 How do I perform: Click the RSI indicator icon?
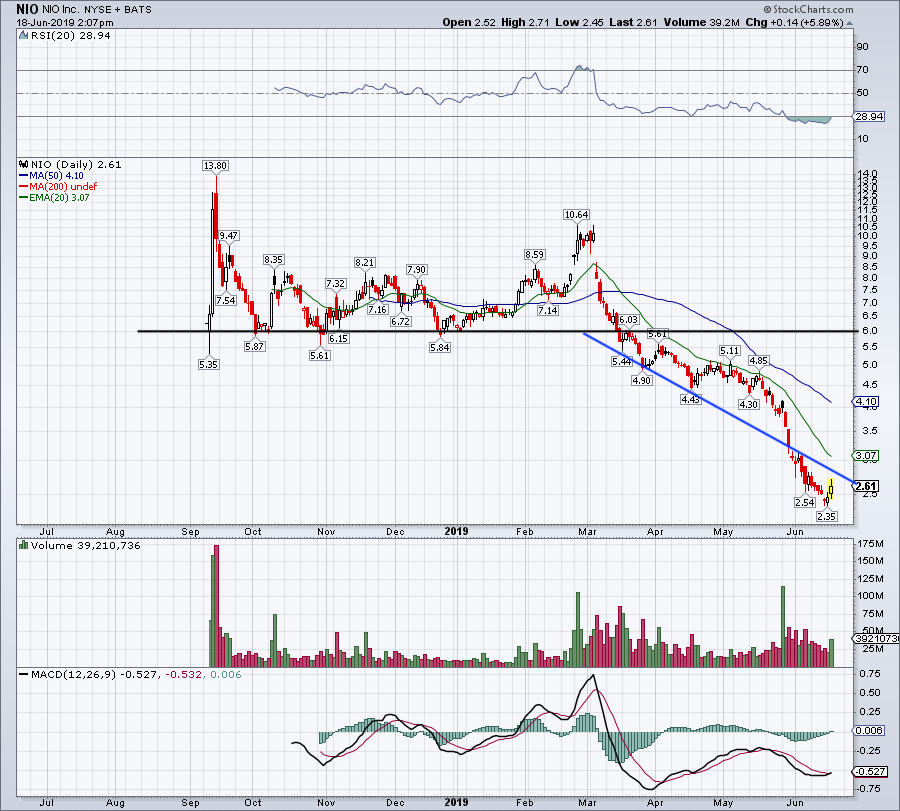(24, 36)
